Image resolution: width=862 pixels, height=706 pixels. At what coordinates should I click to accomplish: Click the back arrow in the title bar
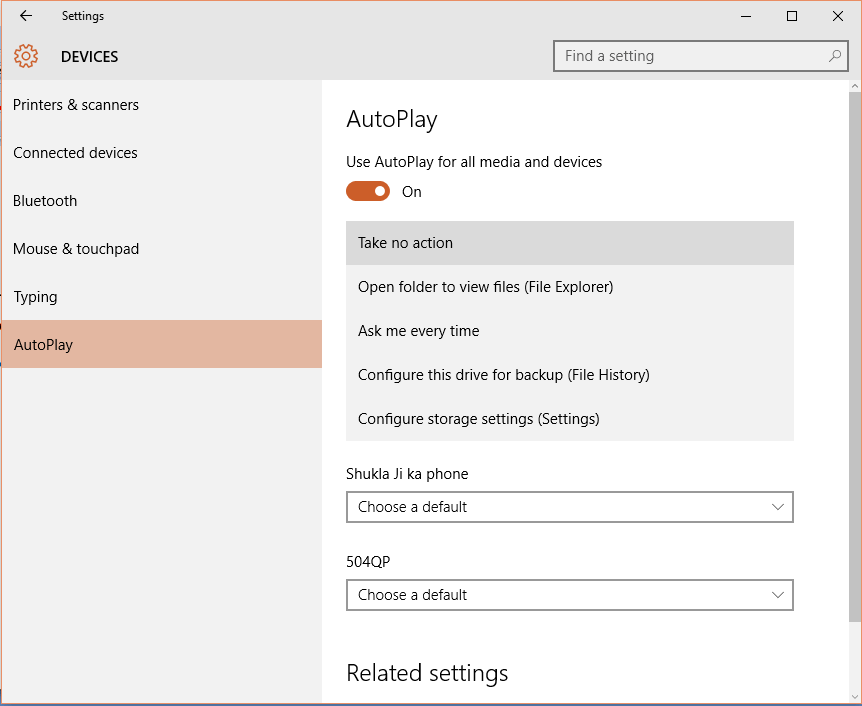pyautogui.click(x=26, y=16)
